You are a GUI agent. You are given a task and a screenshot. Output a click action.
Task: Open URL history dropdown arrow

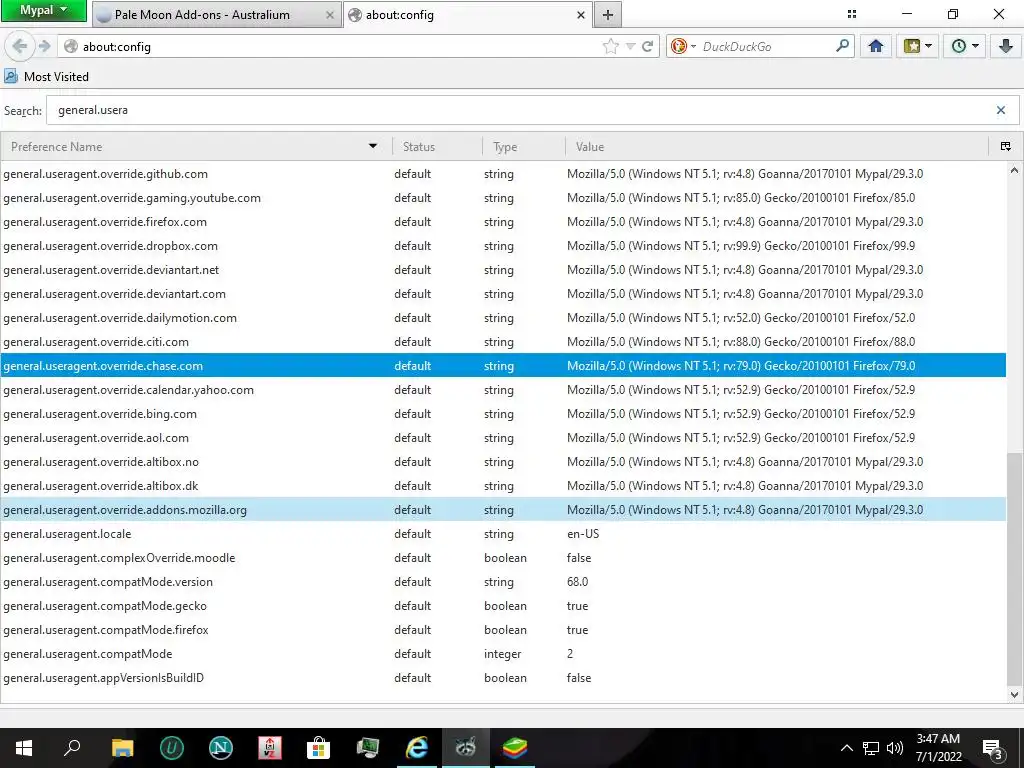630,46
